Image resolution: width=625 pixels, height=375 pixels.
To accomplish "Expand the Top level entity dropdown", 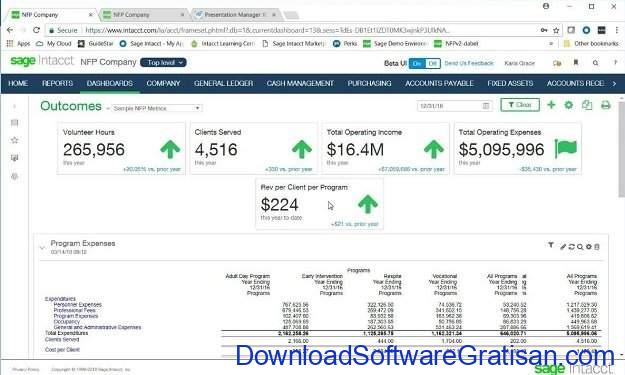I will point(163,63).
